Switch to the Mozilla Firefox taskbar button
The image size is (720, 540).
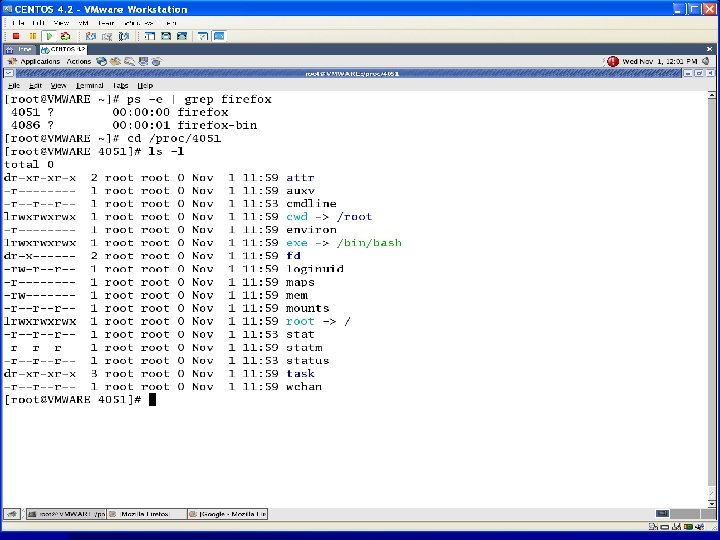click(147, 514)
